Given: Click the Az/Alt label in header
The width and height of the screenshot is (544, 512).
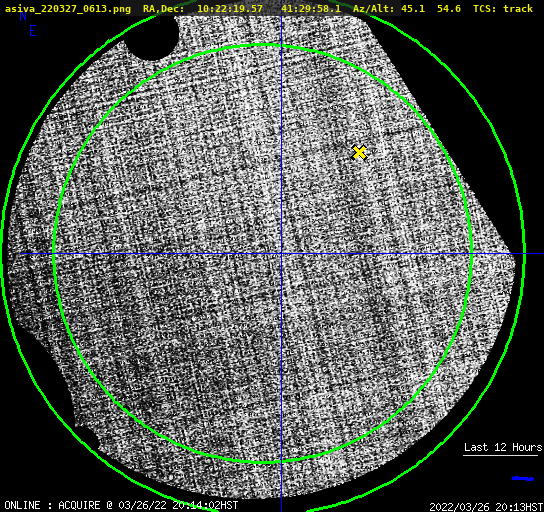Looking at the screenshot, I should (x=373, y=8).
